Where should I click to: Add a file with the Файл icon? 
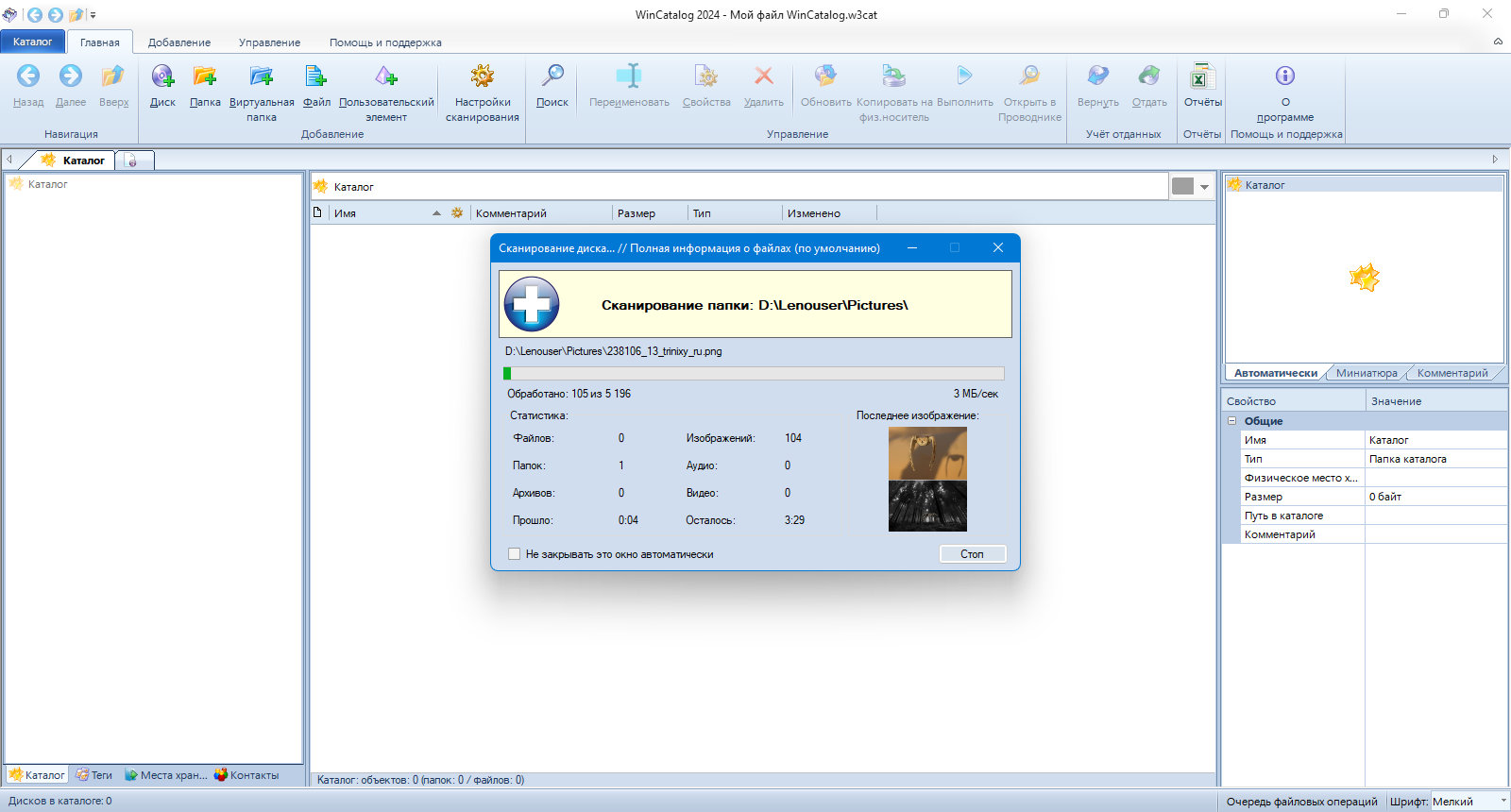point(316,76)
